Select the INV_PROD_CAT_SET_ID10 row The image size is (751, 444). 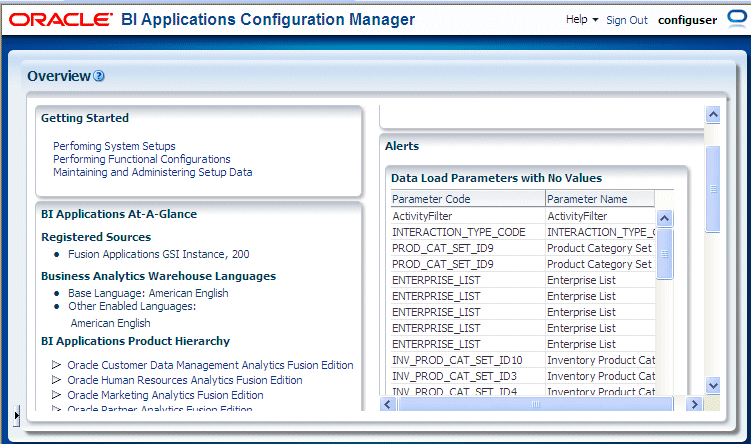tap(523, 360)
